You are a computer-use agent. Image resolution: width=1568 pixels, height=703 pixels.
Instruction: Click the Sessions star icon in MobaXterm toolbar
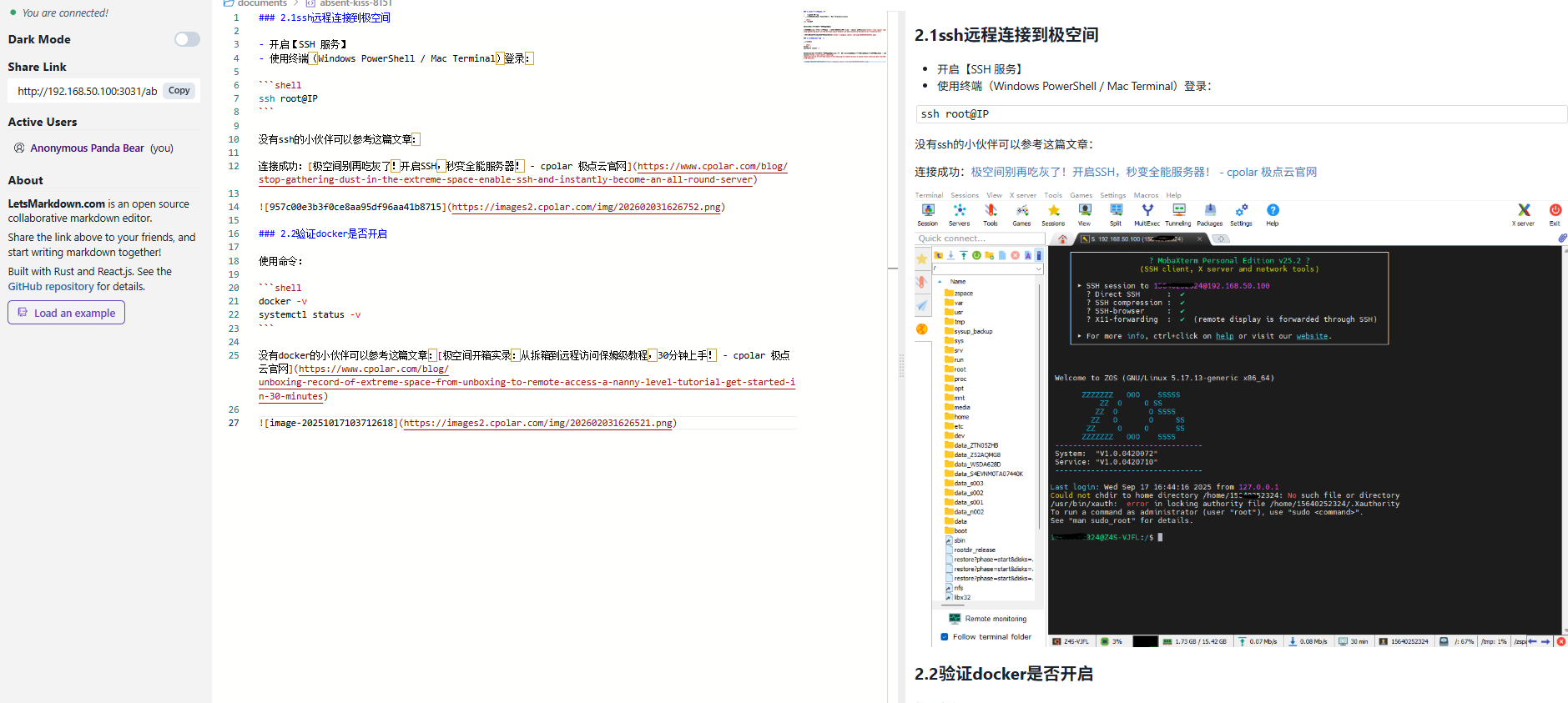(x=1053, y=214)
